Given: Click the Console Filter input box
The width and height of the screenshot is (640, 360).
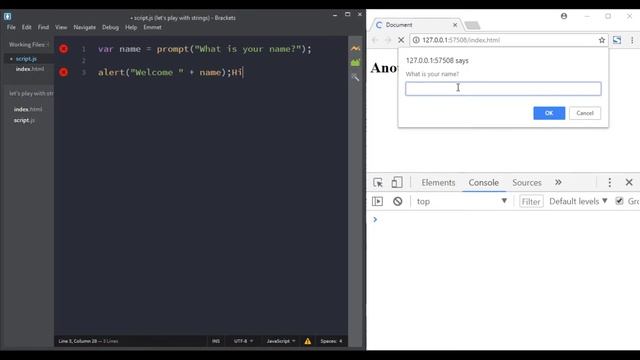Looking at the screenshot, I should 531,201.
